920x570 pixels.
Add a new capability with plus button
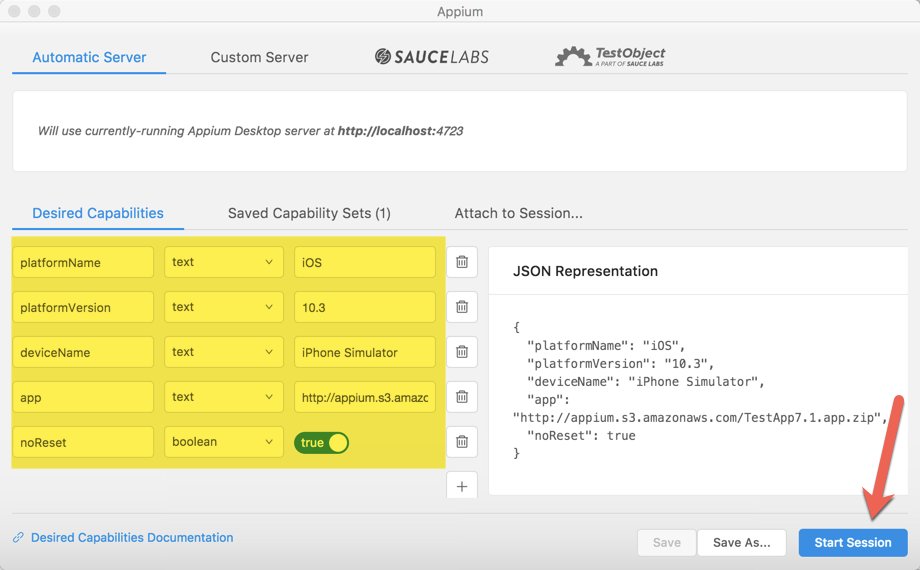tap(462, 486)
